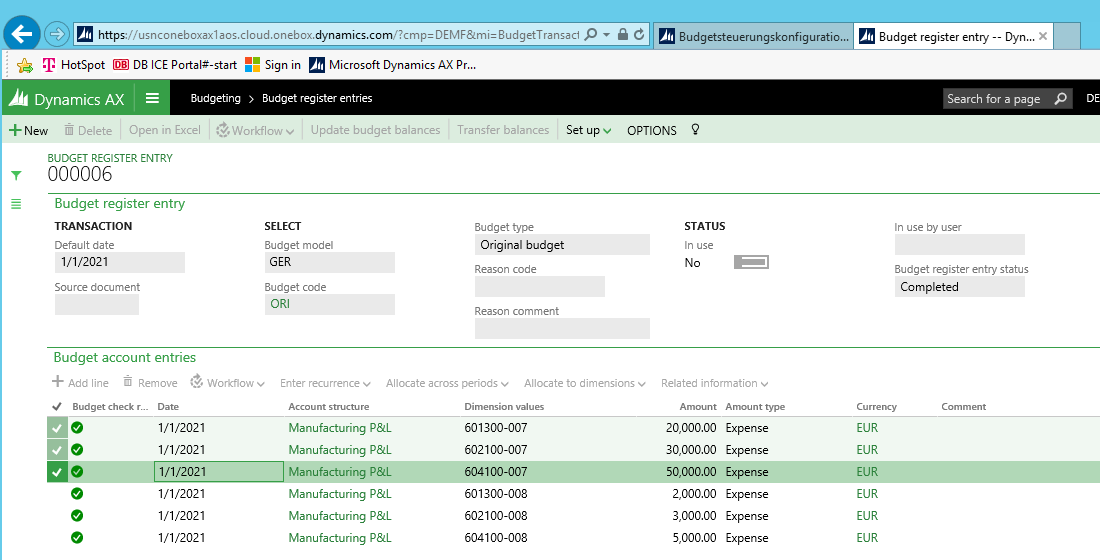
Task: Uncheck the row checkbox for 601300-007
Action: [56, 428]
